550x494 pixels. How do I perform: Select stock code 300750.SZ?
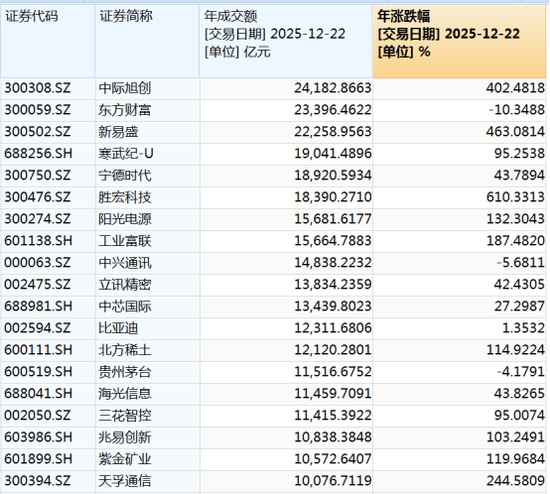click(x=38, y=175)
